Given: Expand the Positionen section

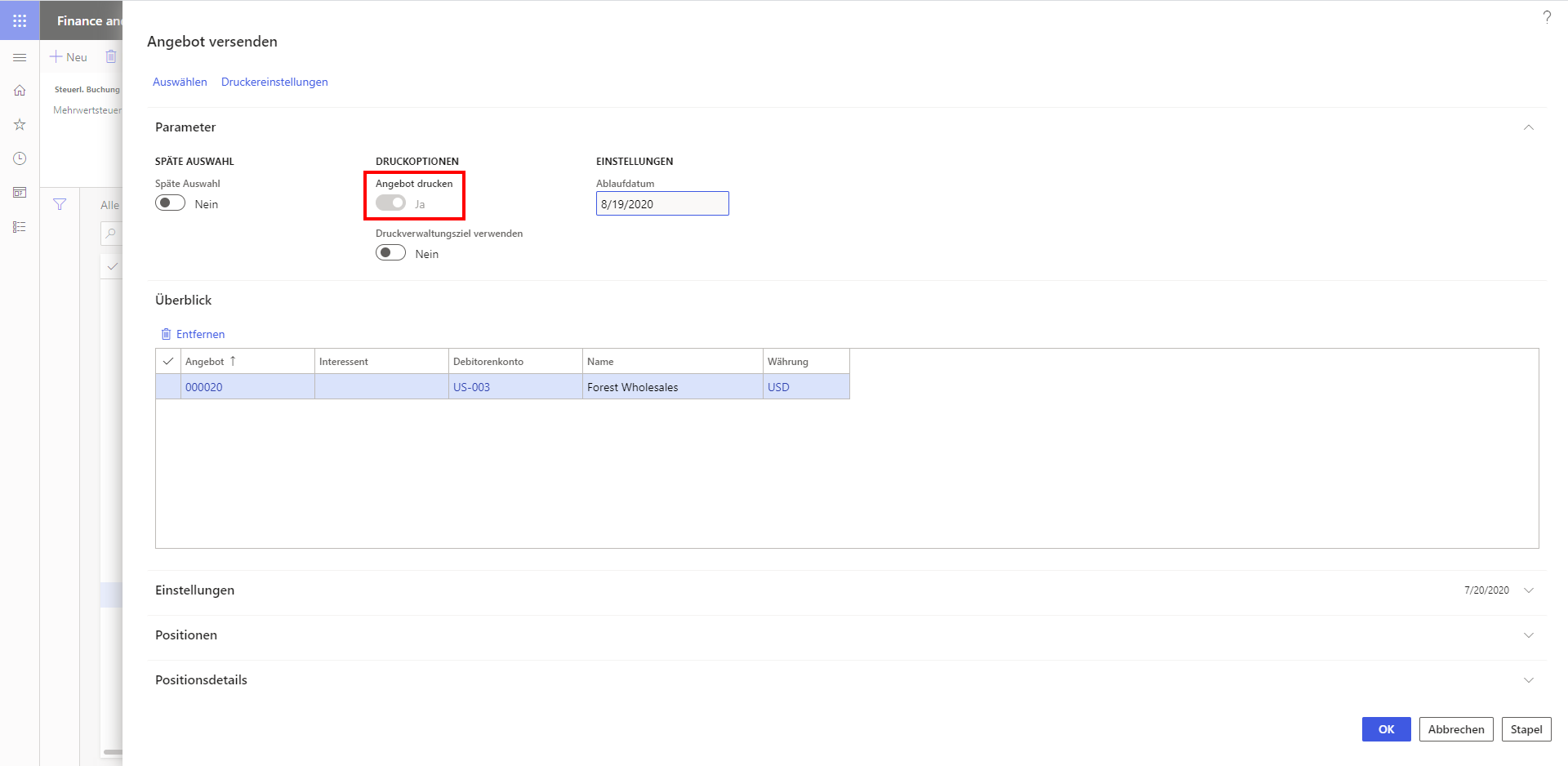Looking at the screenshot, I should point(1528,635).
